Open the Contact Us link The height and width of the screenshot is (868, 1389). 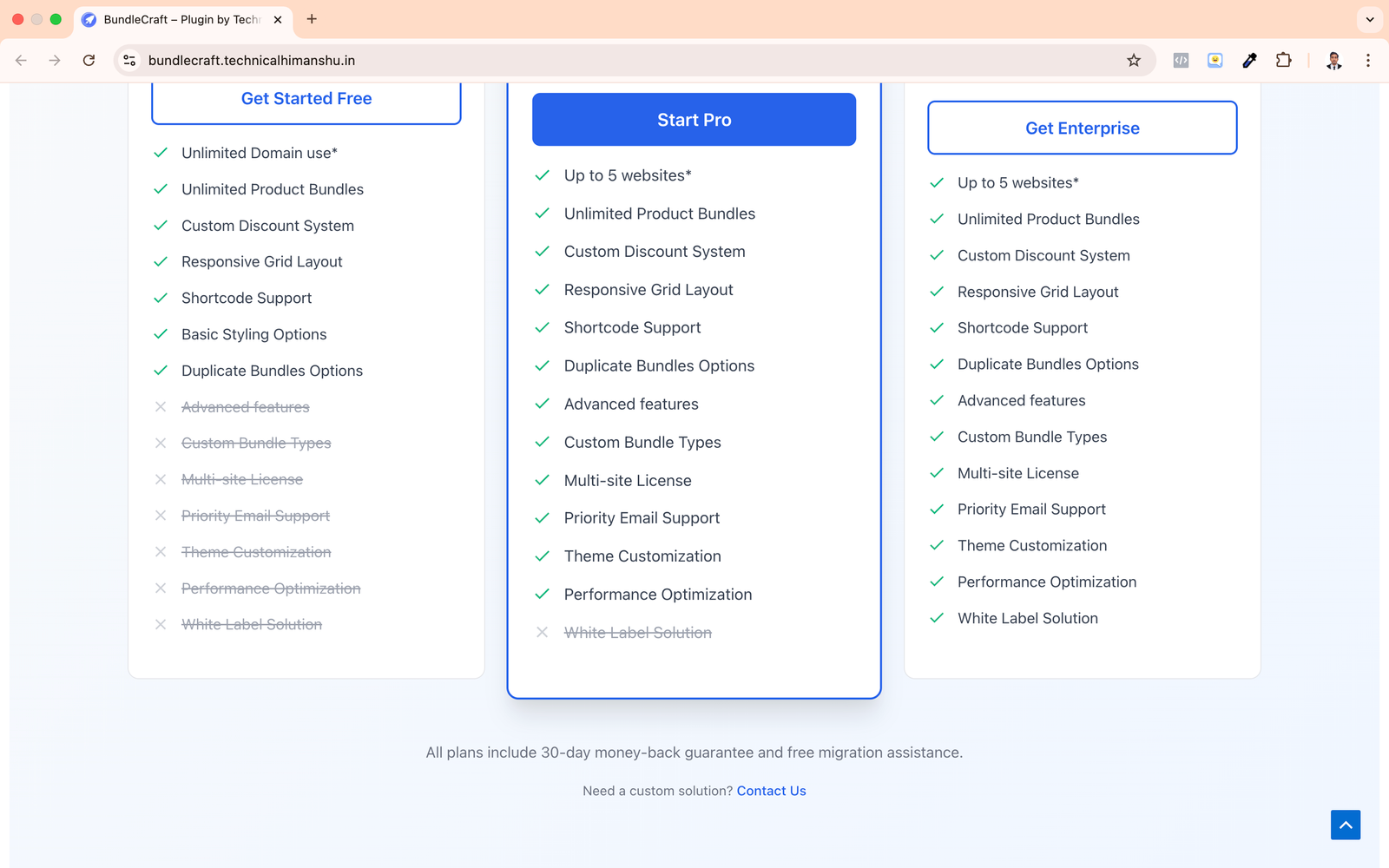pos(771,791)
